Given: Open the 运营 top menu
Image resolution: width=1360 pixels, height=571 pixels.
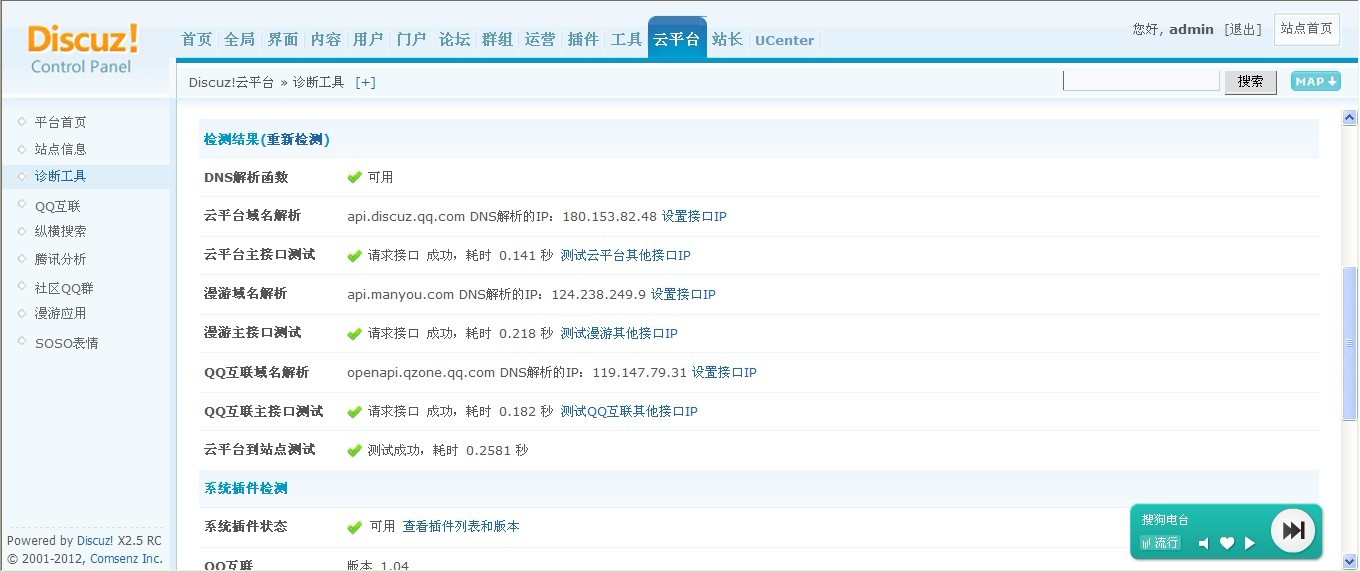Looking at the screenshot, I should 540,40.
